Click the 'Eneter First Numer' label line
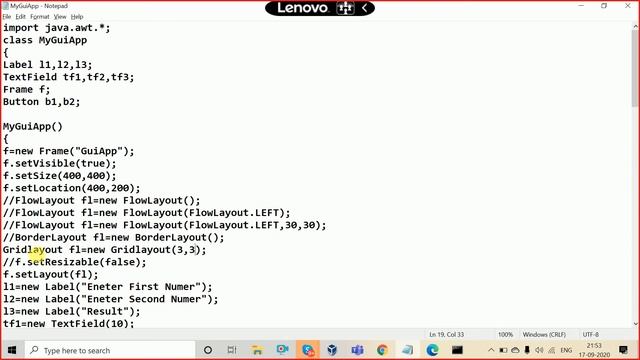Image resolution: width=640 pixels, height=360 pixels. click(108, 287)
